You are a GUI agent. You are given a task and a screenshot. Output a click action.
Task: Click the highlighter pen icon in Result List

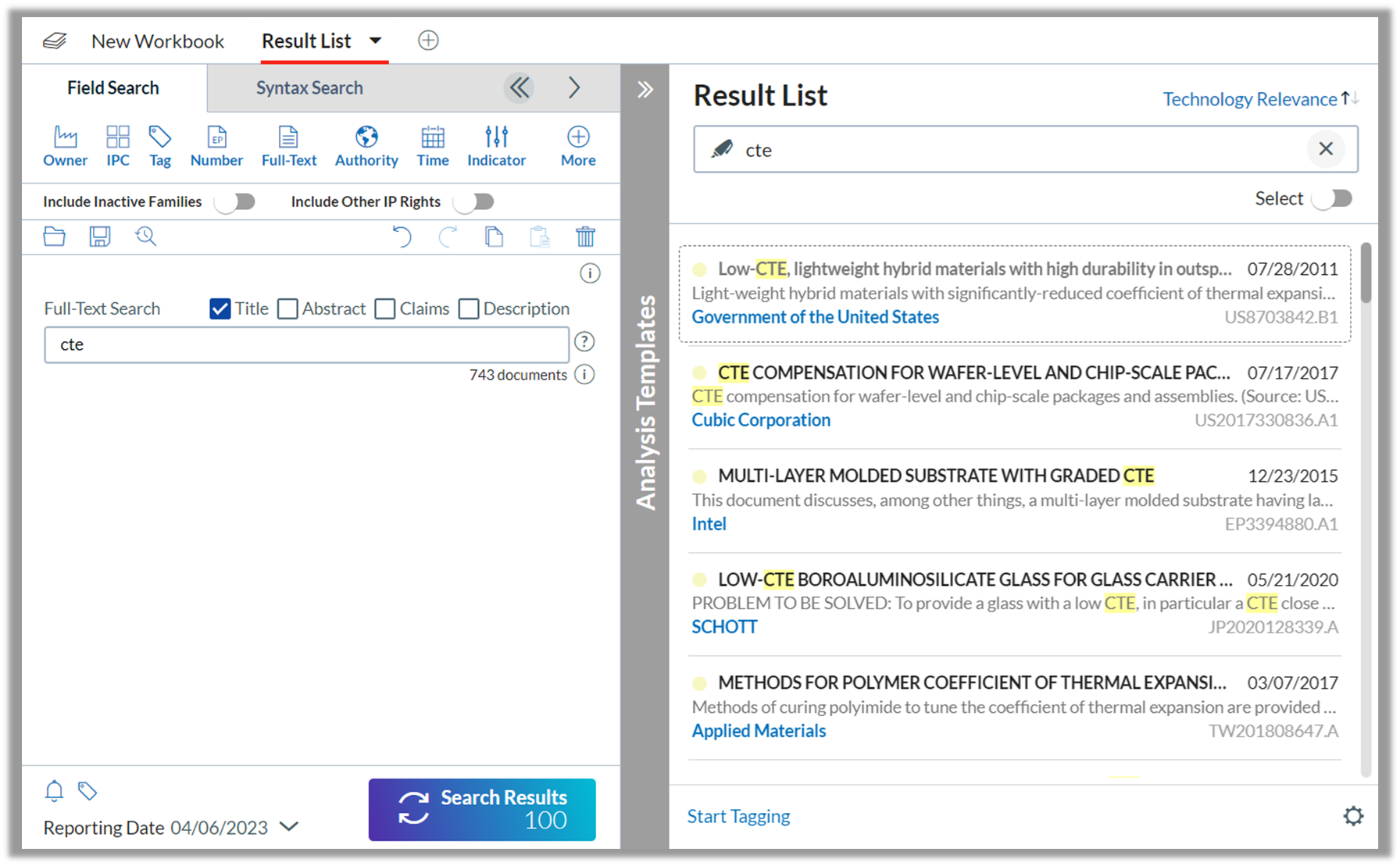722,149
